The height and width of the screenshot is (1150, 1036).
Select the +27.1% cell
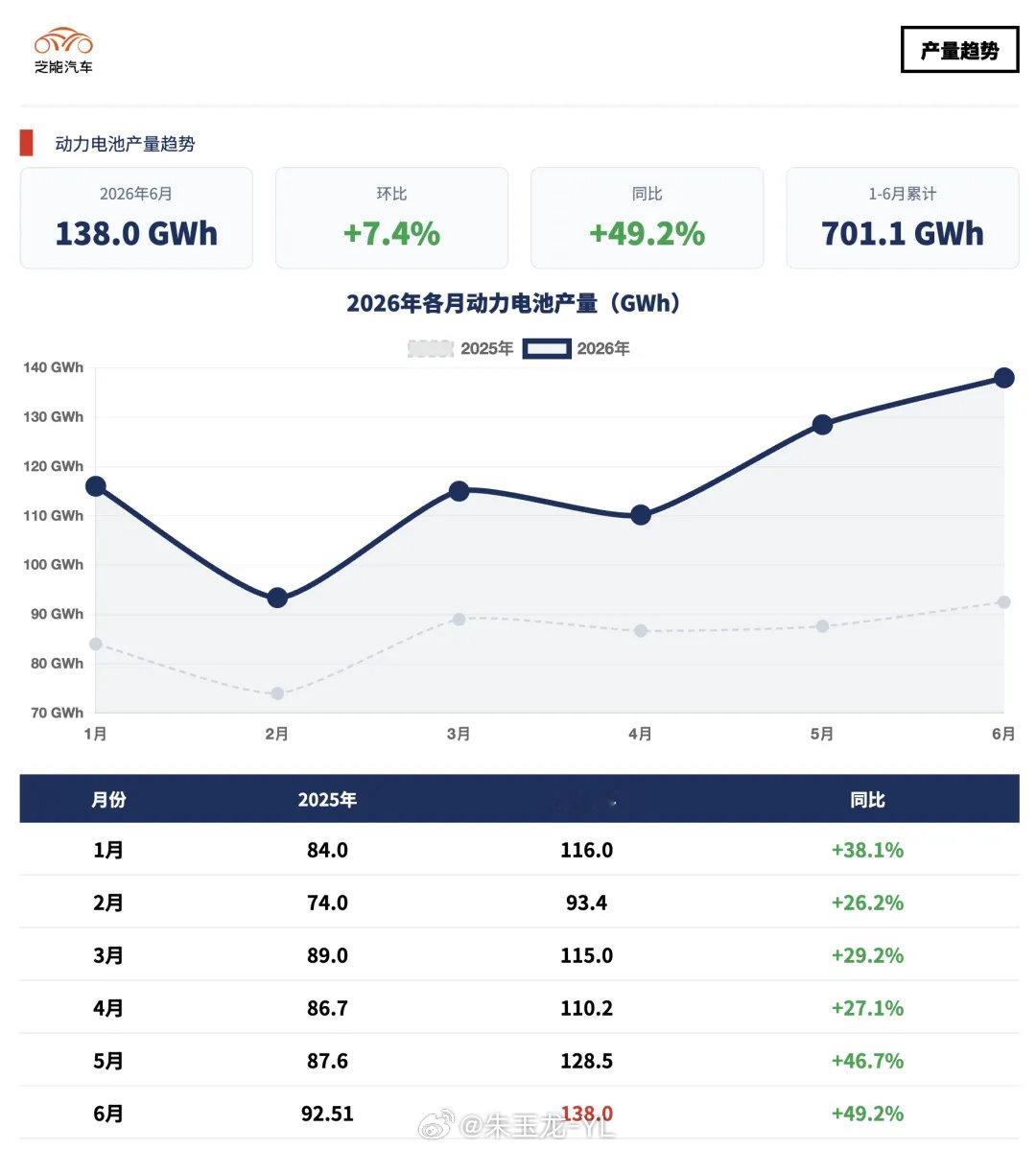point(867,1008)
